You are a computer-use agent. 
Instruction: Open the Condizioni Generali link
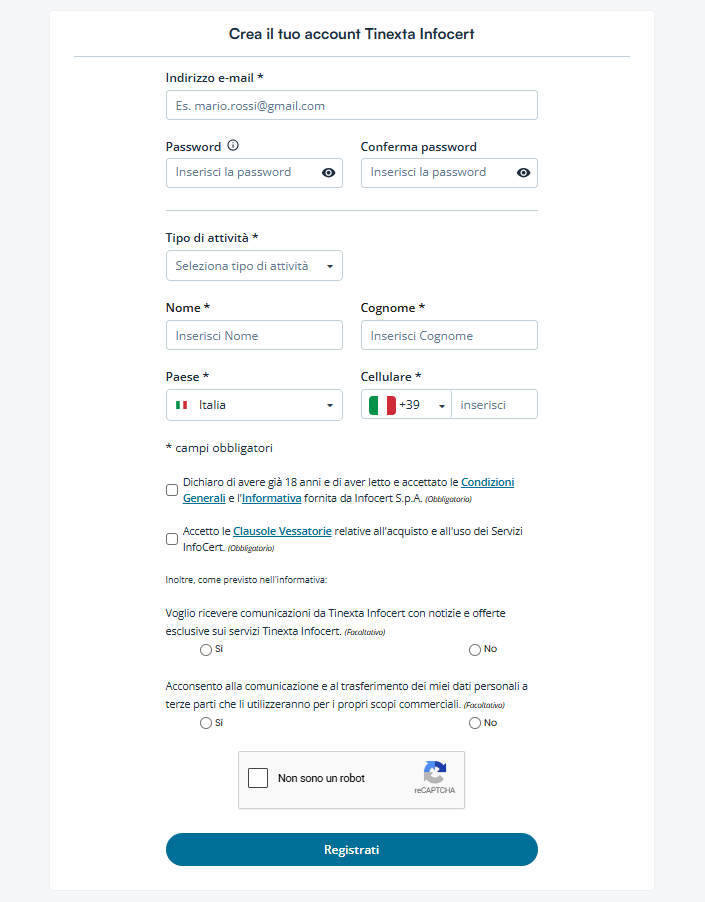click(348, 490)
